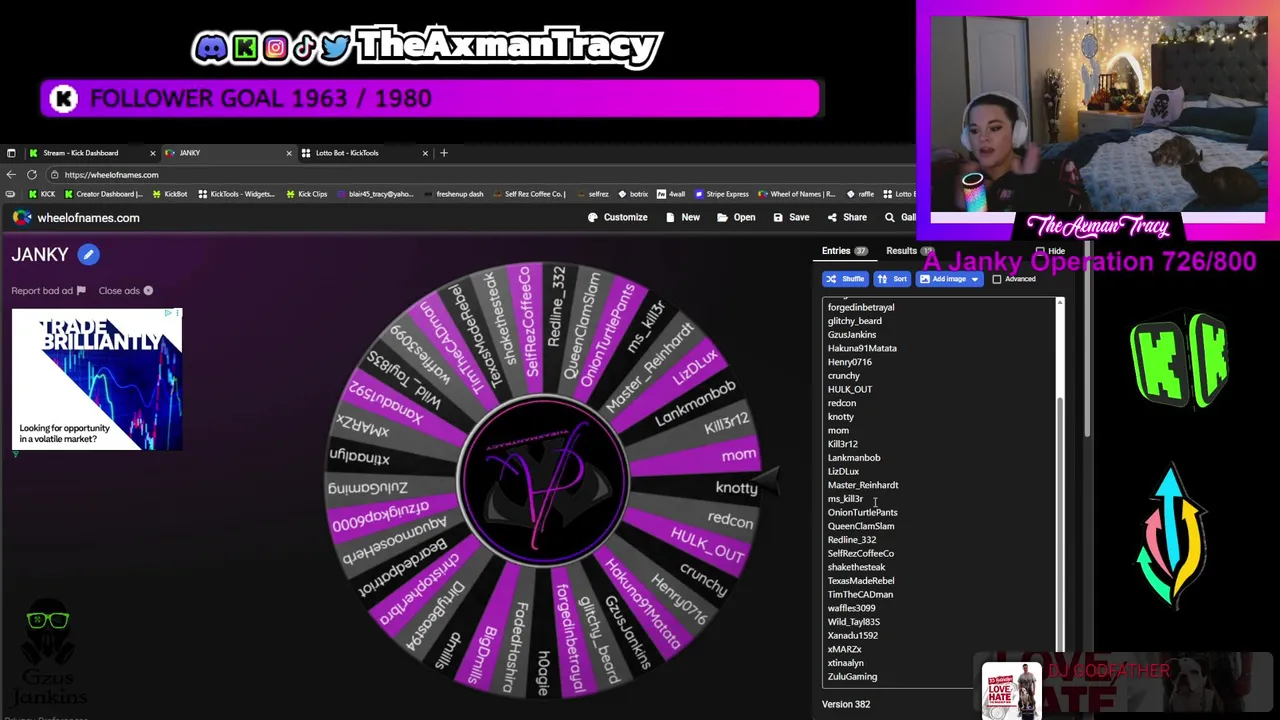Viewport: 1280px width, 720px height.
Task: Open the Self Rez Coffee Co bookmark
Action: tap(529, 194)
